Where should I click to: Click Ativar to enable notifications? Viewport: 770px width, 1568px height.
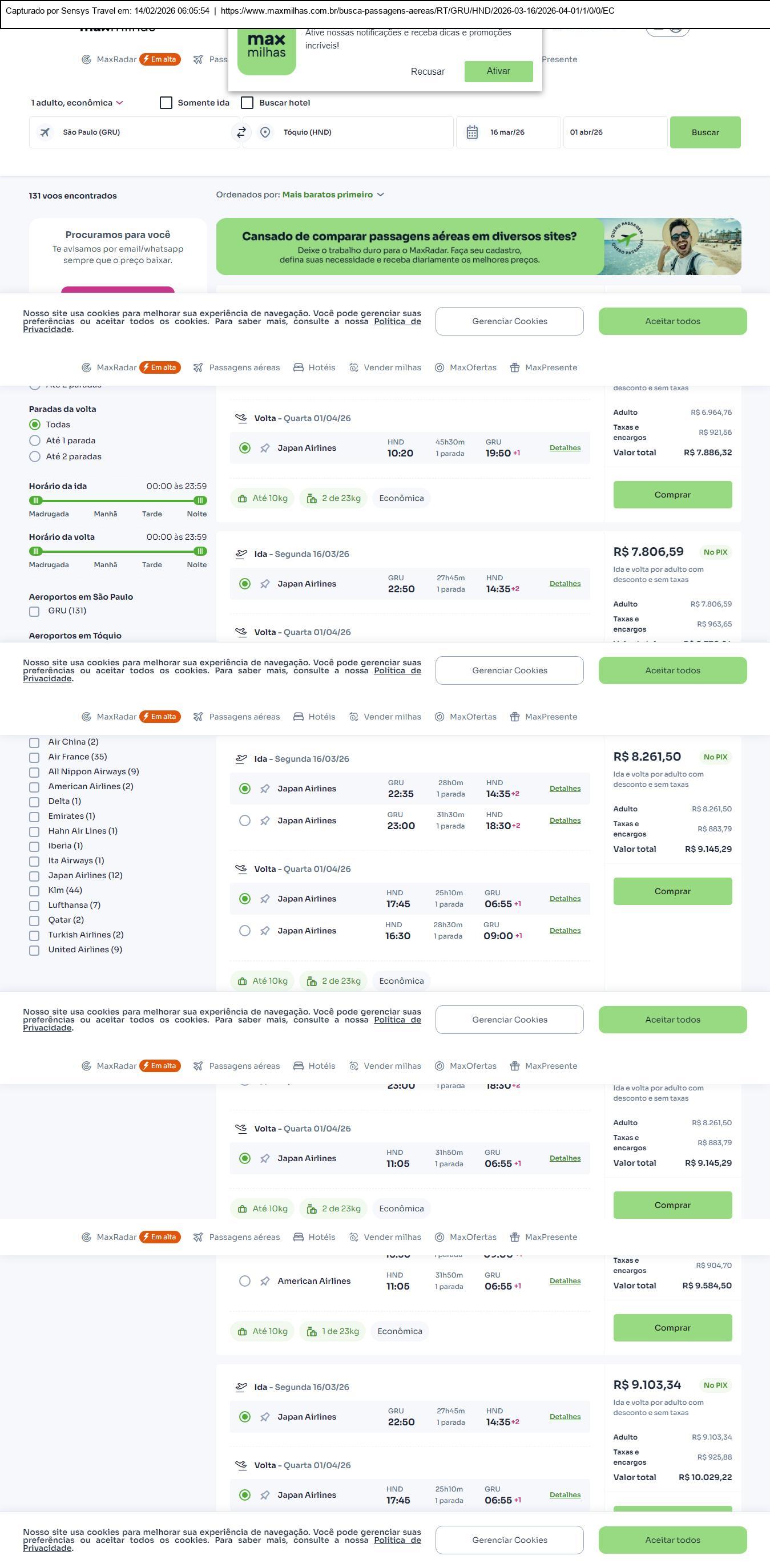498,71
